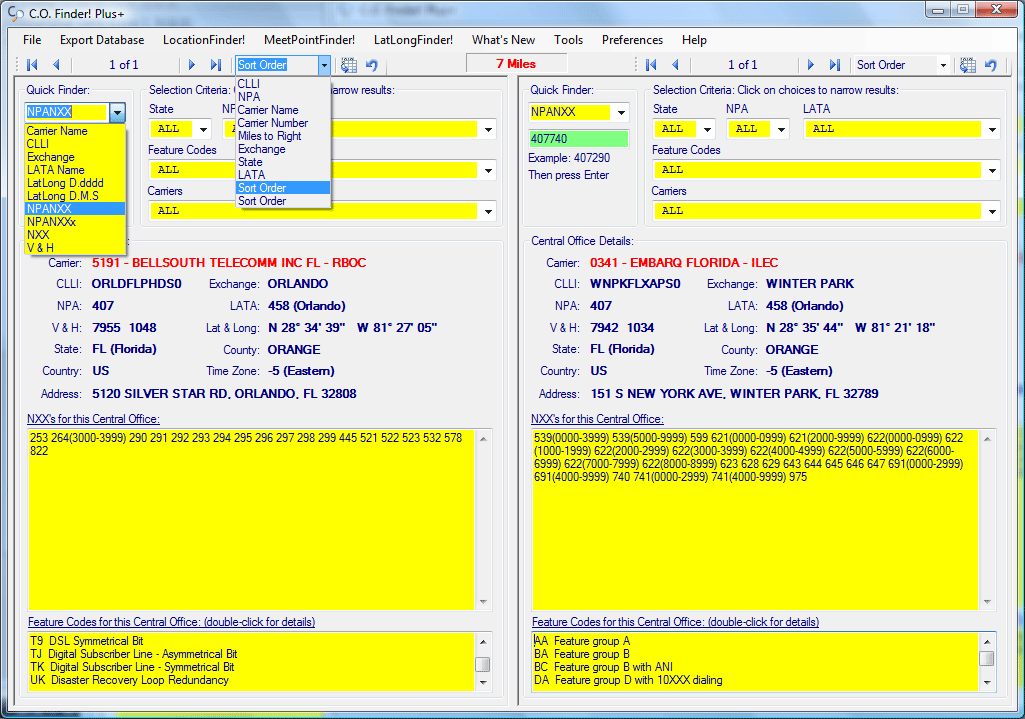Choose State in sort order list
Screen dimensions: 1025x719
tap(283, 161)
